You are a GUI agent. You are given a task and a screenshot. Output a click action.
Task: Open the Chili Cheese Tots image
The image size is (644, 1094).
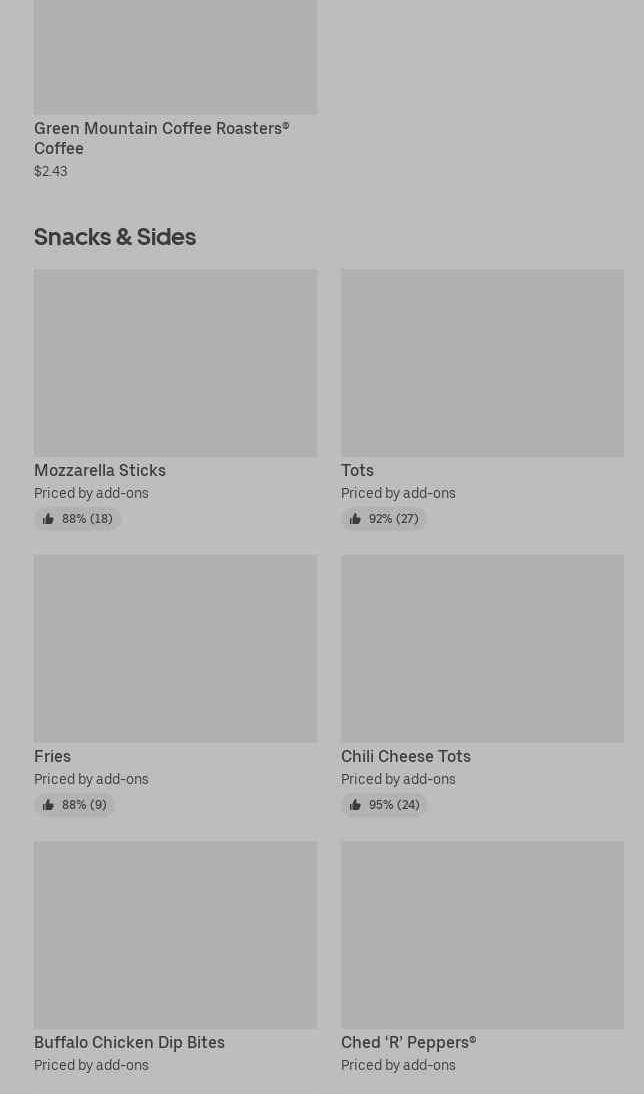(x=482, y=649)
